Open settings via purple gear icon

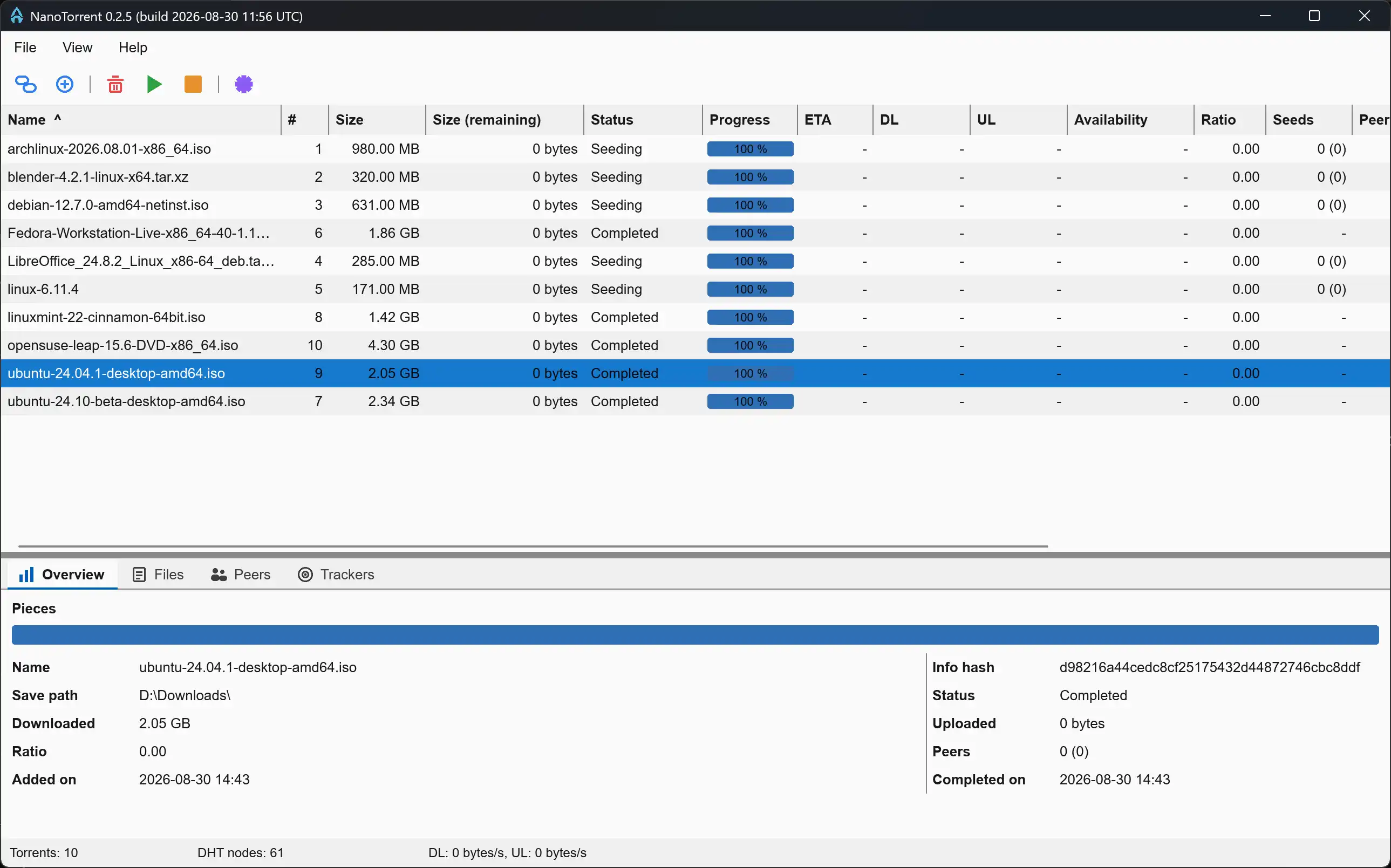(244, 84)
